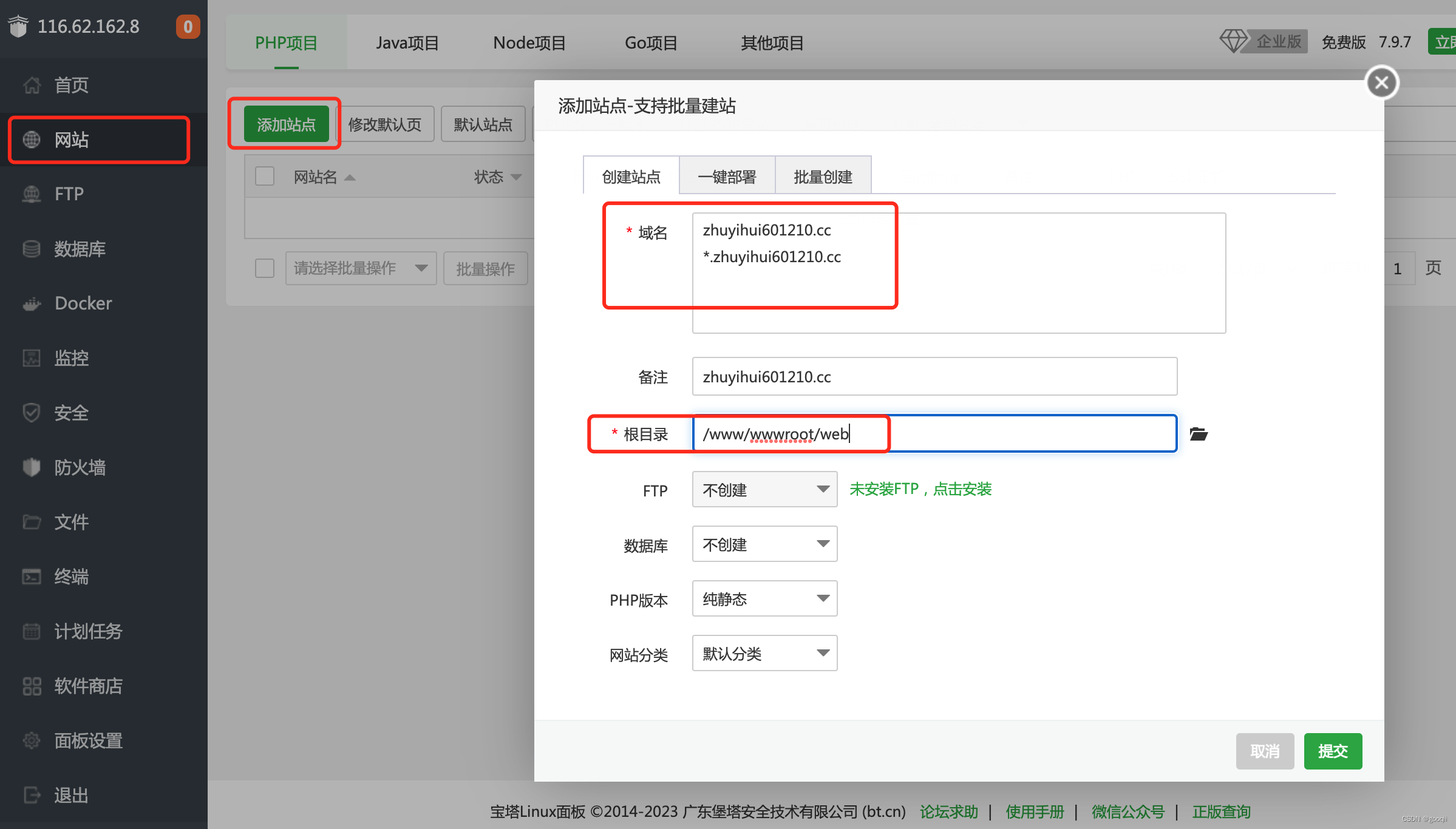Click the 安全 shield icon
Image resolution: width=1456 pixels, height=829 pixels.
32,413
